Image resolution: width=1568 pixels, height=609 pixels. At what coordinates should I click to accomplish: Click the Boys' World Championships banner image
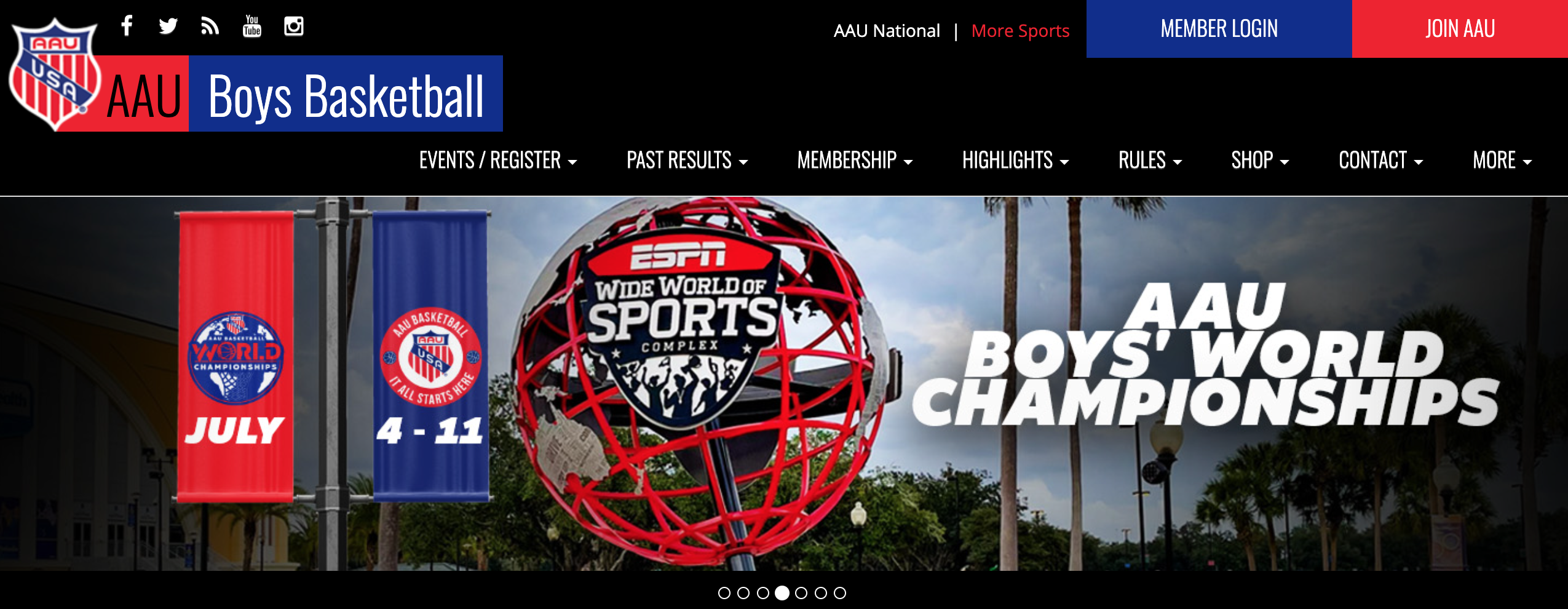click(x=784, y=384)
